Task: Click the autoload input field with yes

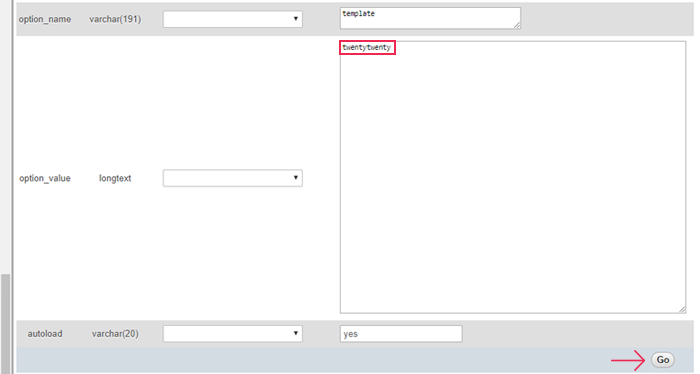Action: (401, 334)
